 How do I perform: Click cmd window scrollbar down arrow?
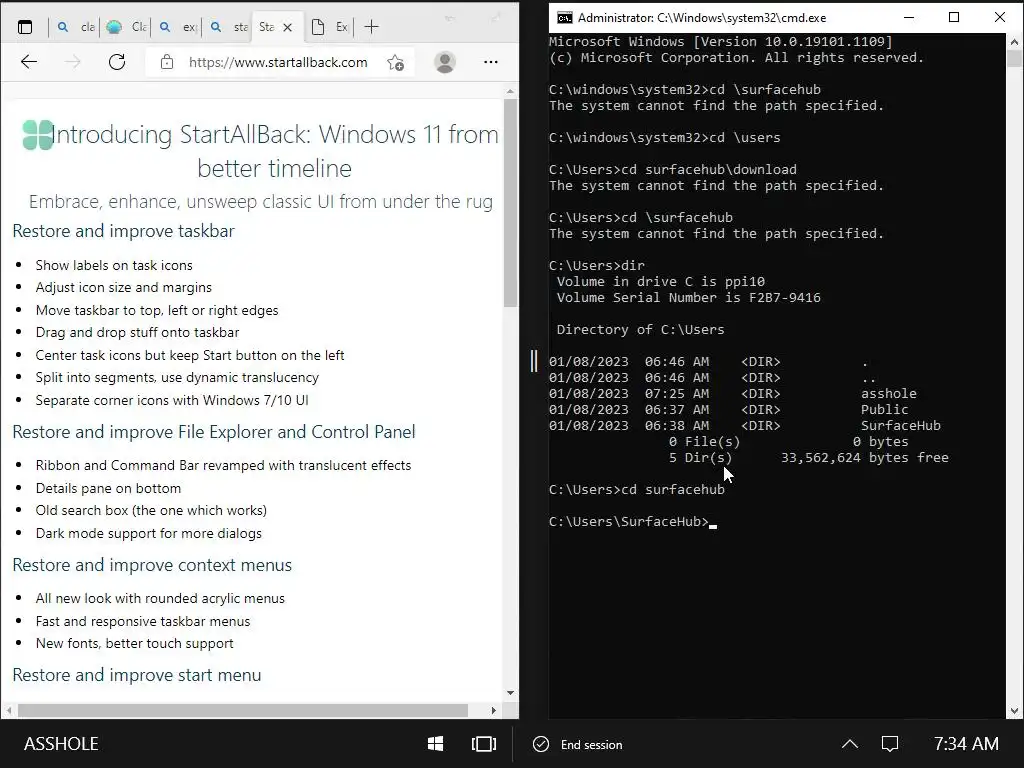1014,711
